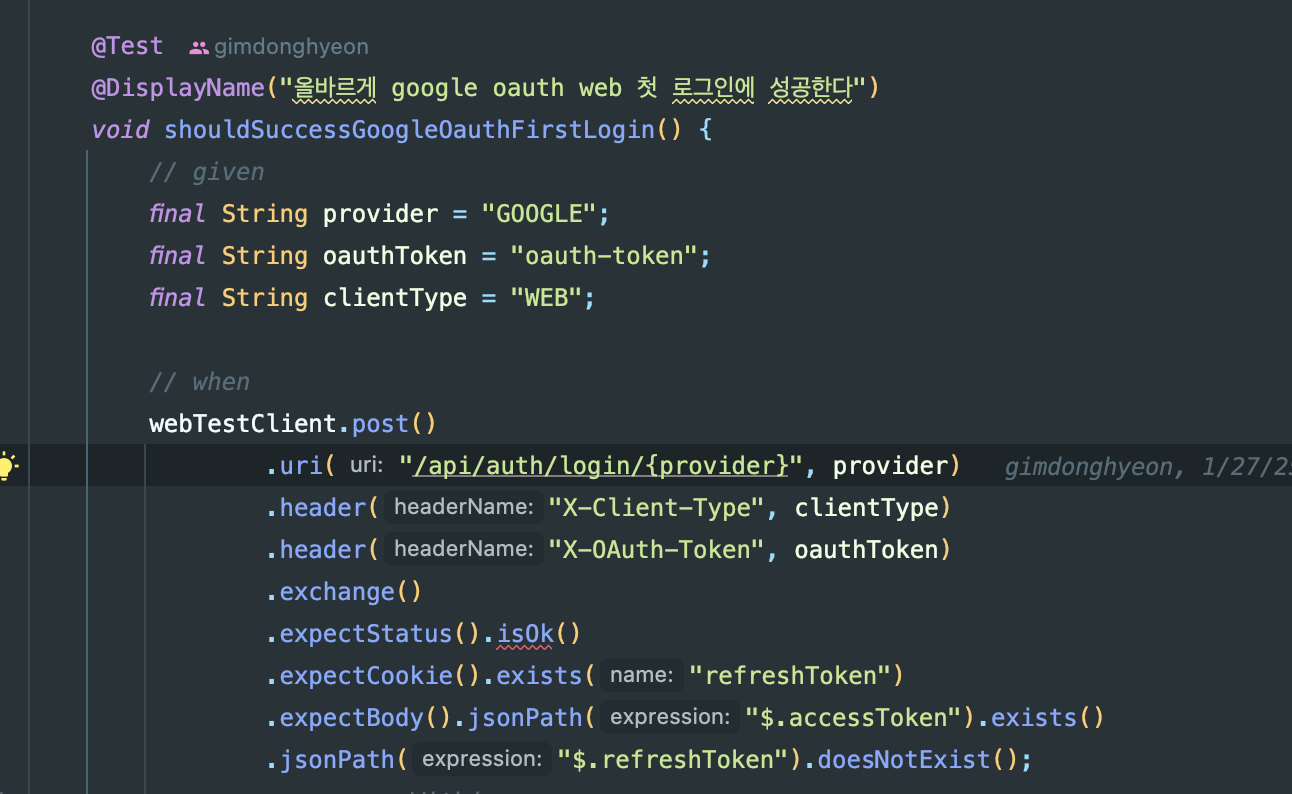
Task: Click the "X-Client-Type" string
Action: pos(656,508)
